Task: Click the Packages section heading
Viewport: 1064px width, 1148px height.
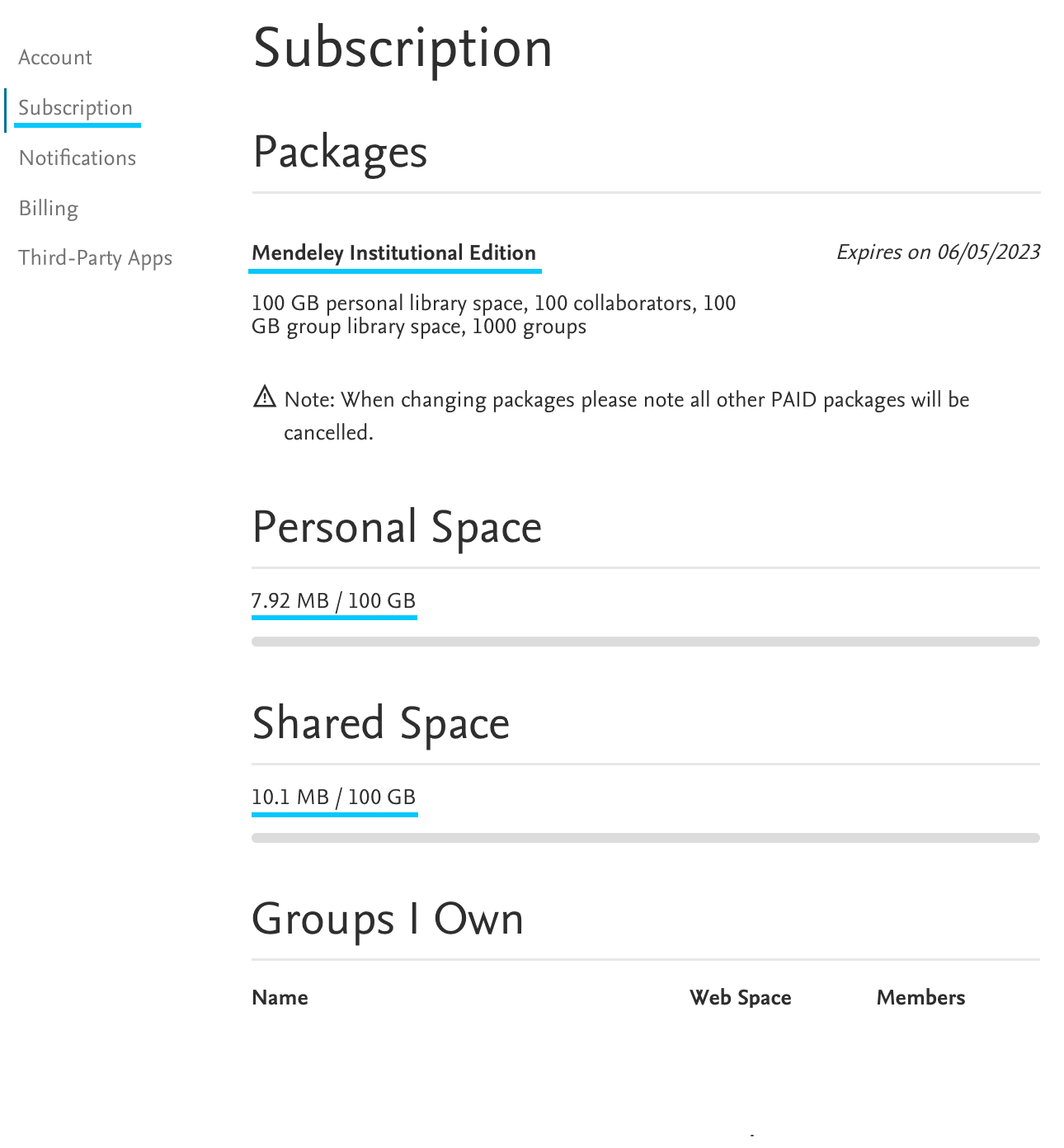Action: 341,153
